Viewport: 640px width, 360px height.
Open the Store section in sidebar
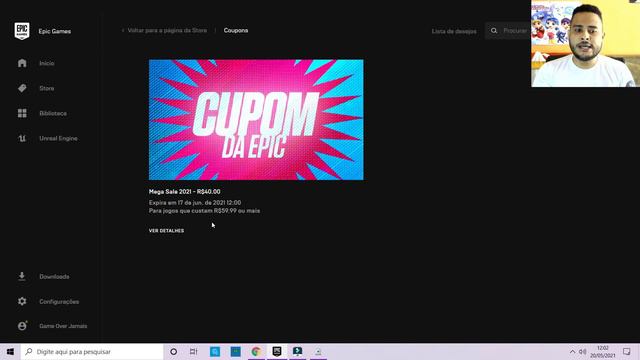pos(47,88)
